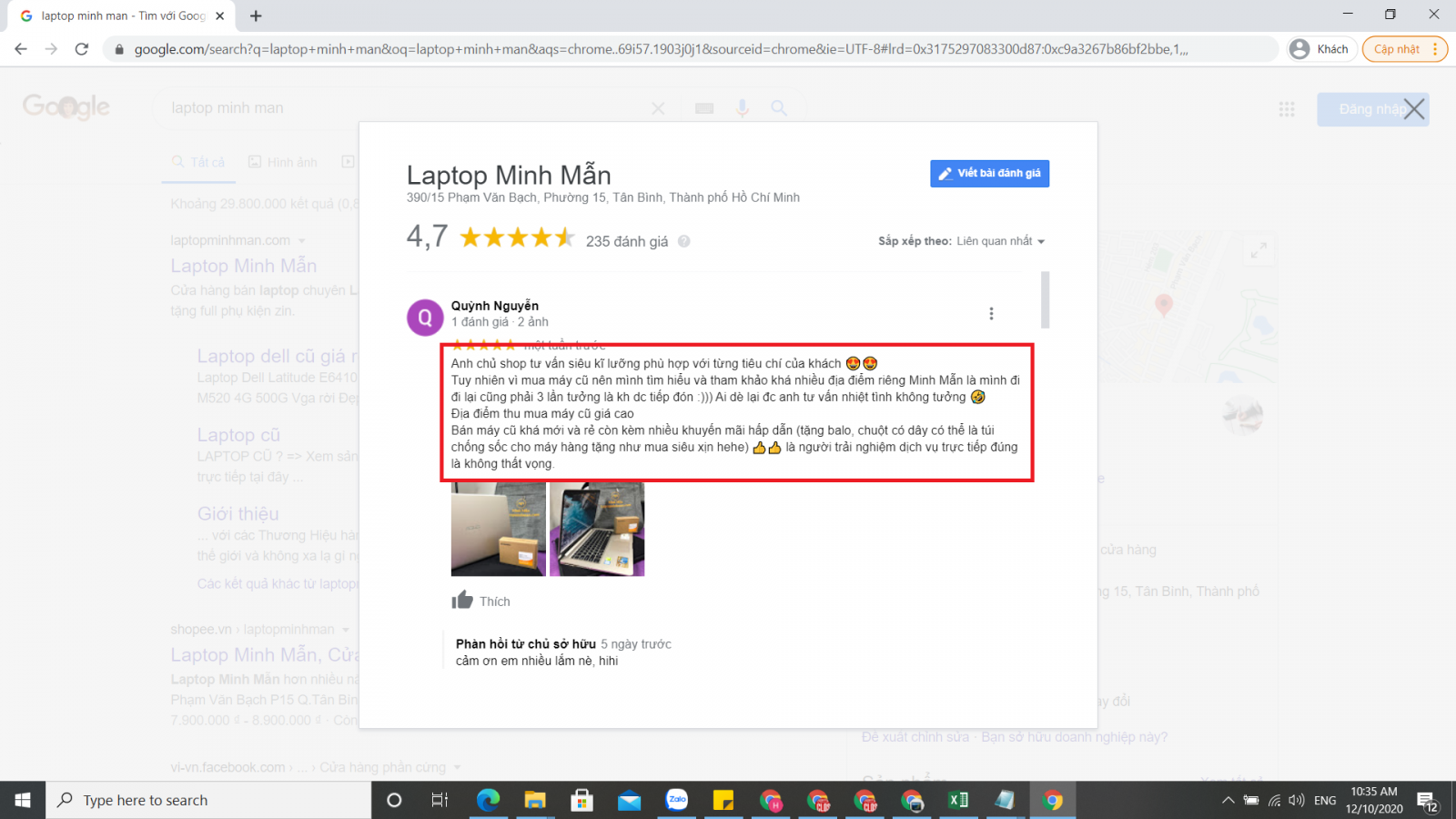Viewport: 1456px width, 819px height.
Task: Select the laptop minh man browser tab
Action: point(123,15)
